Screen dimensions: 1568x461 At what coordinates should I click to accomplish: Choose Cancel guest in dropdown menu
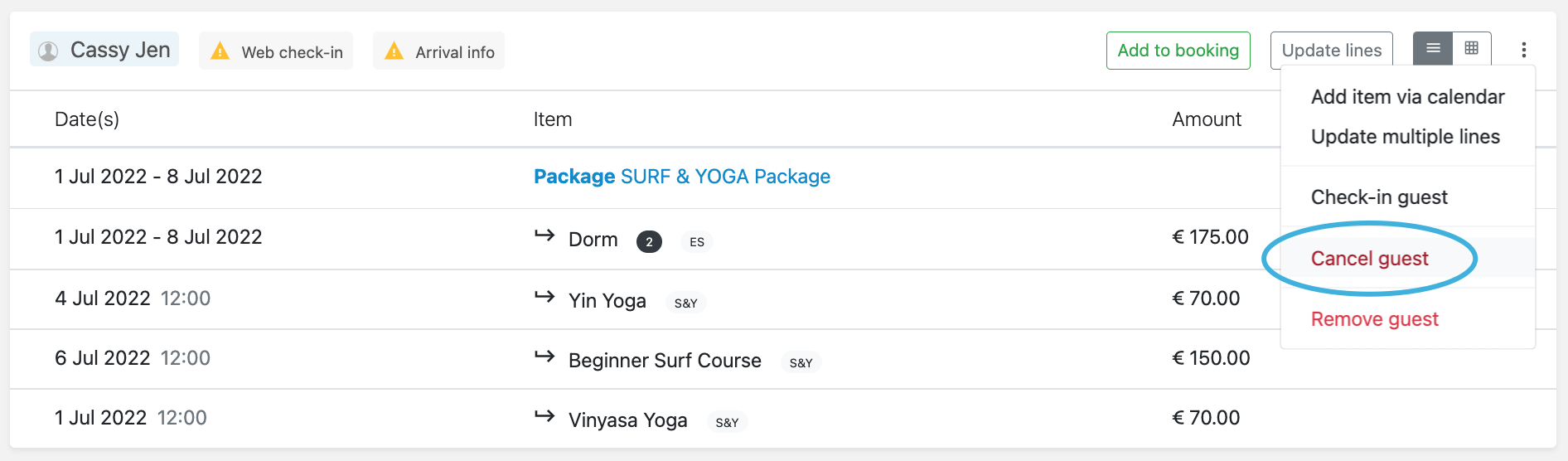pyautogui.click(x=1370, y=259)
